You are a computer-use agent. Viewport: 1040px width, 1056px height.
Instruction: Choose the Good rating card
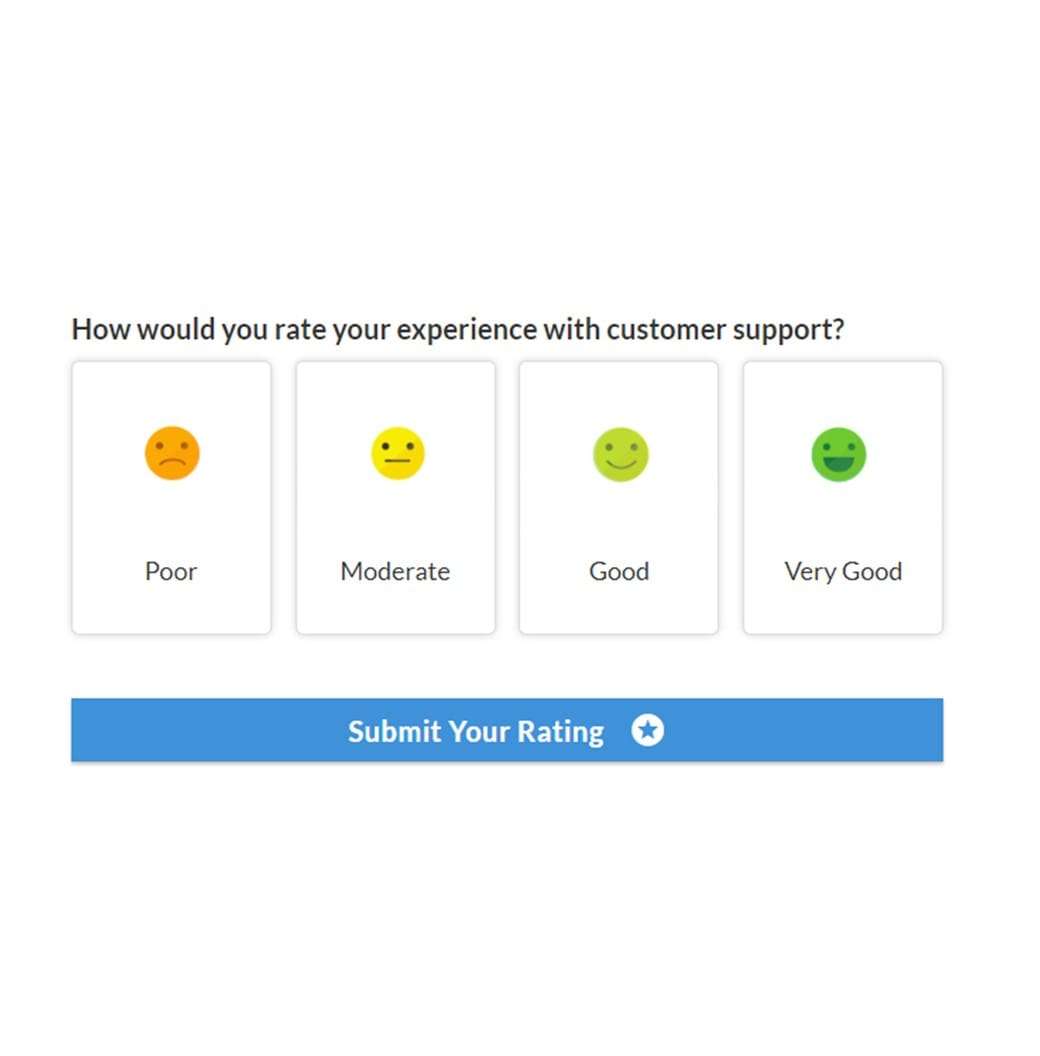click(618, 498)
